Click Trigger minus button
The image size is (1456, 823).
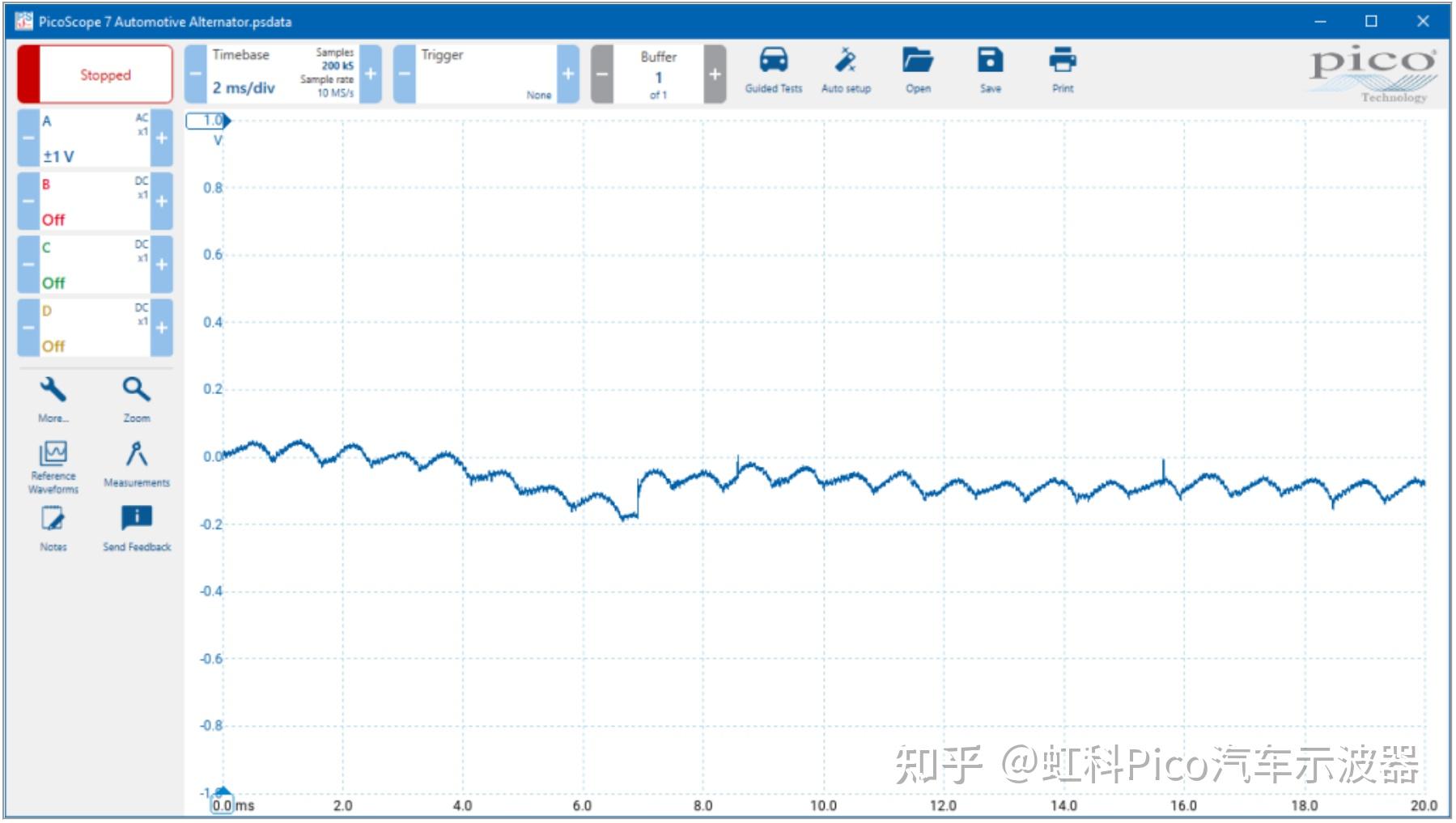[x=405, y=74]
